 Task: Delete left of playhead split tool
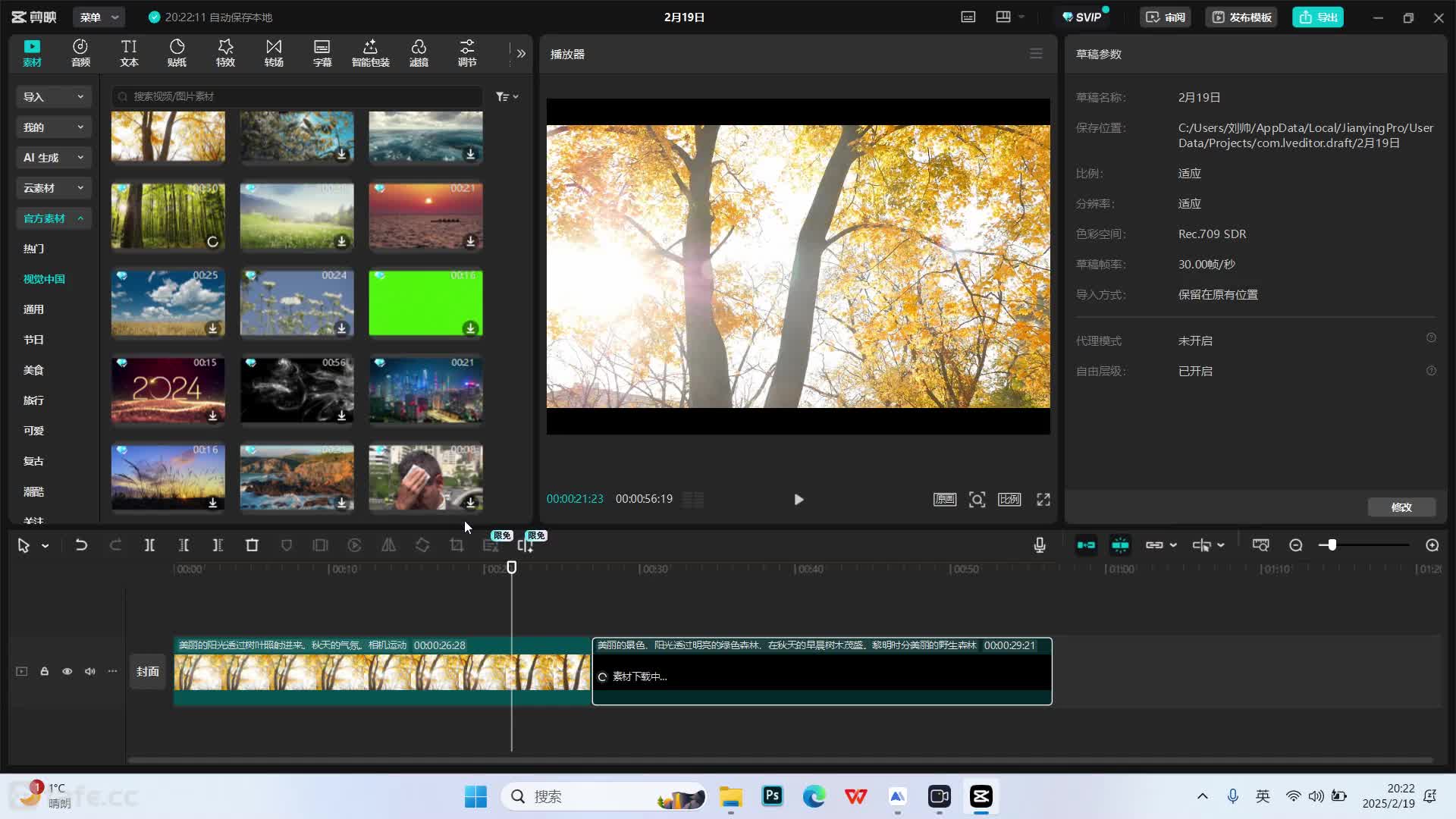[x=184, y=545]
